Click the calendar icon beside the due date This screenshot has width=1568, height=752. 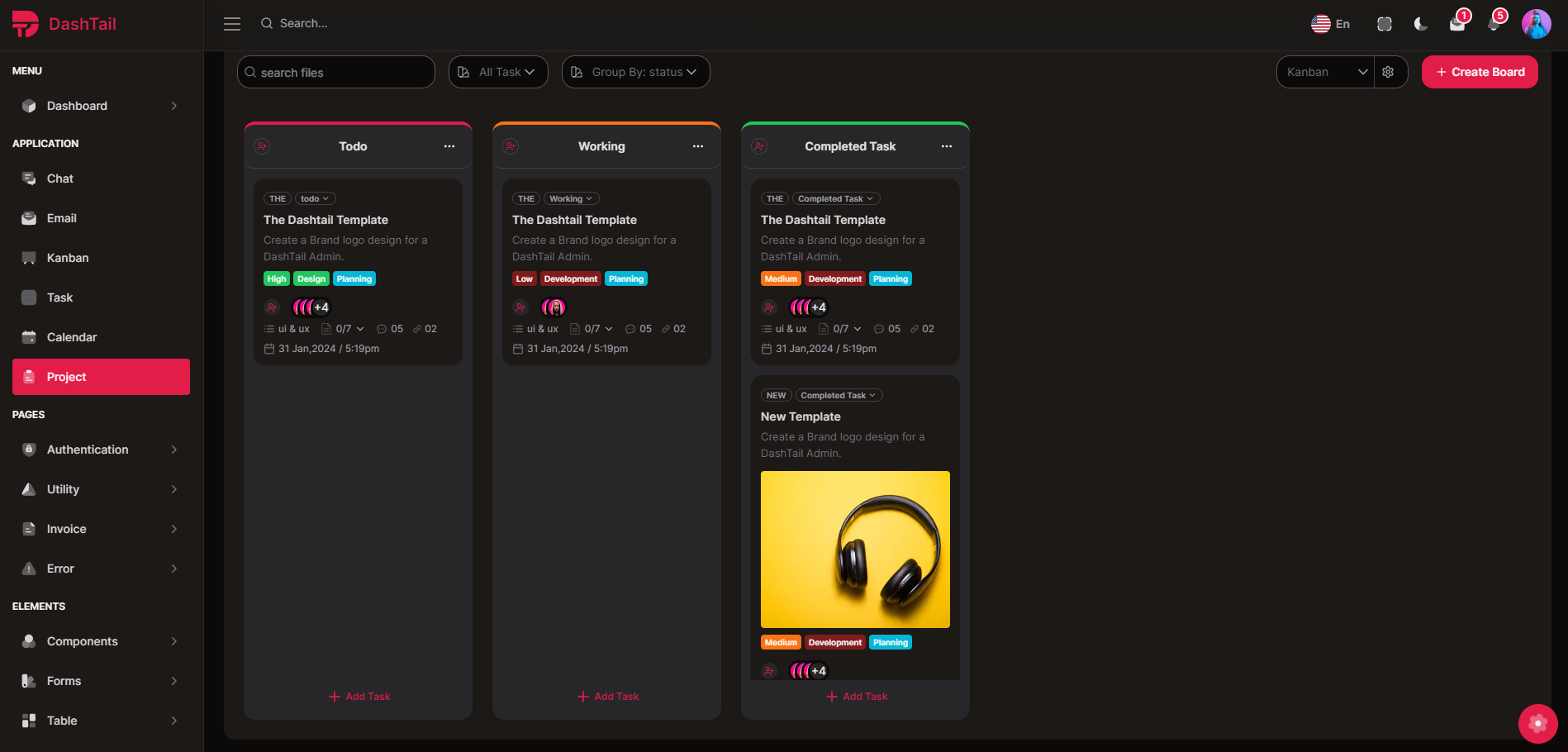coord(269,348)
